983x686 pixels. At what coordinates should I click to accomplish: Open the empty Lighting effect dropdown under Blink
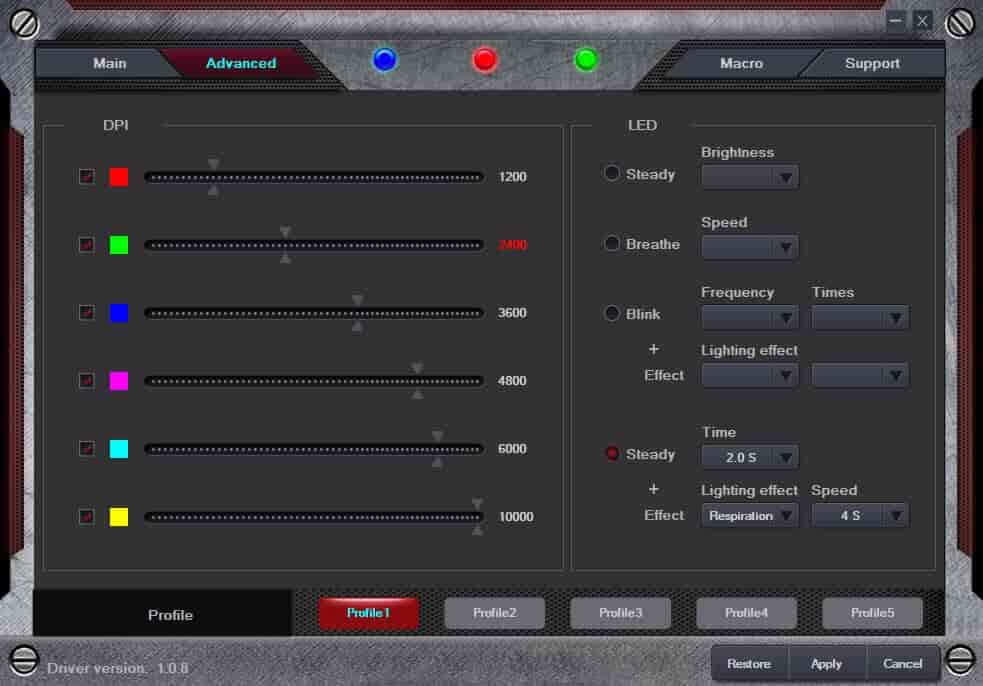(750, 375)
